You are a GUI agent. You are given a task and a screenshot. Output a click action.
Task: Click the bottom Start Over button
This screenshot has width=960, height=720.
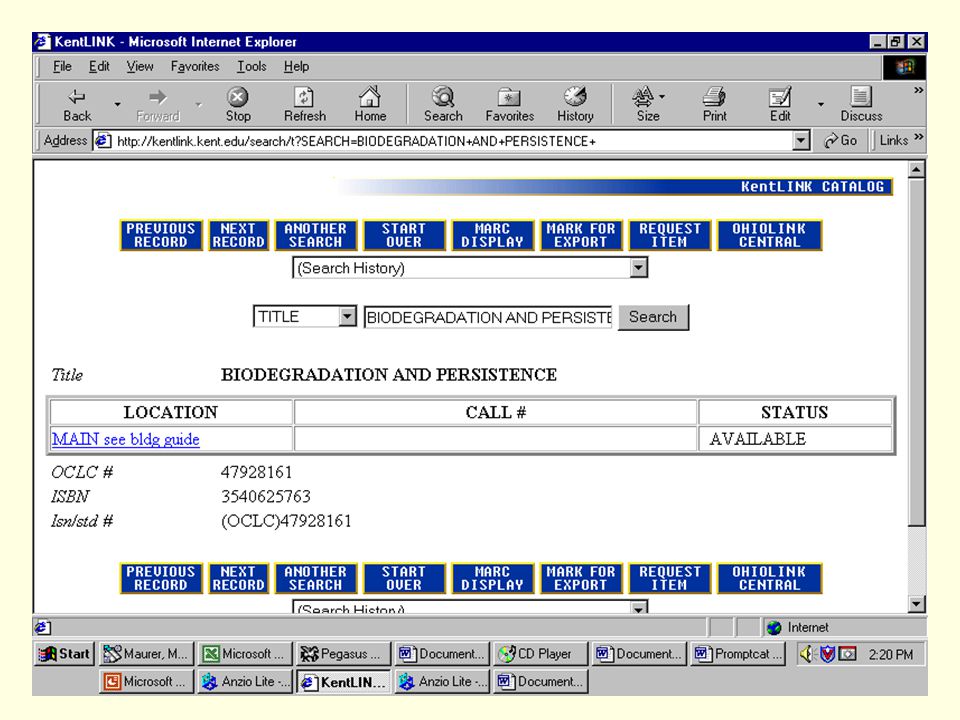[404, 578]
